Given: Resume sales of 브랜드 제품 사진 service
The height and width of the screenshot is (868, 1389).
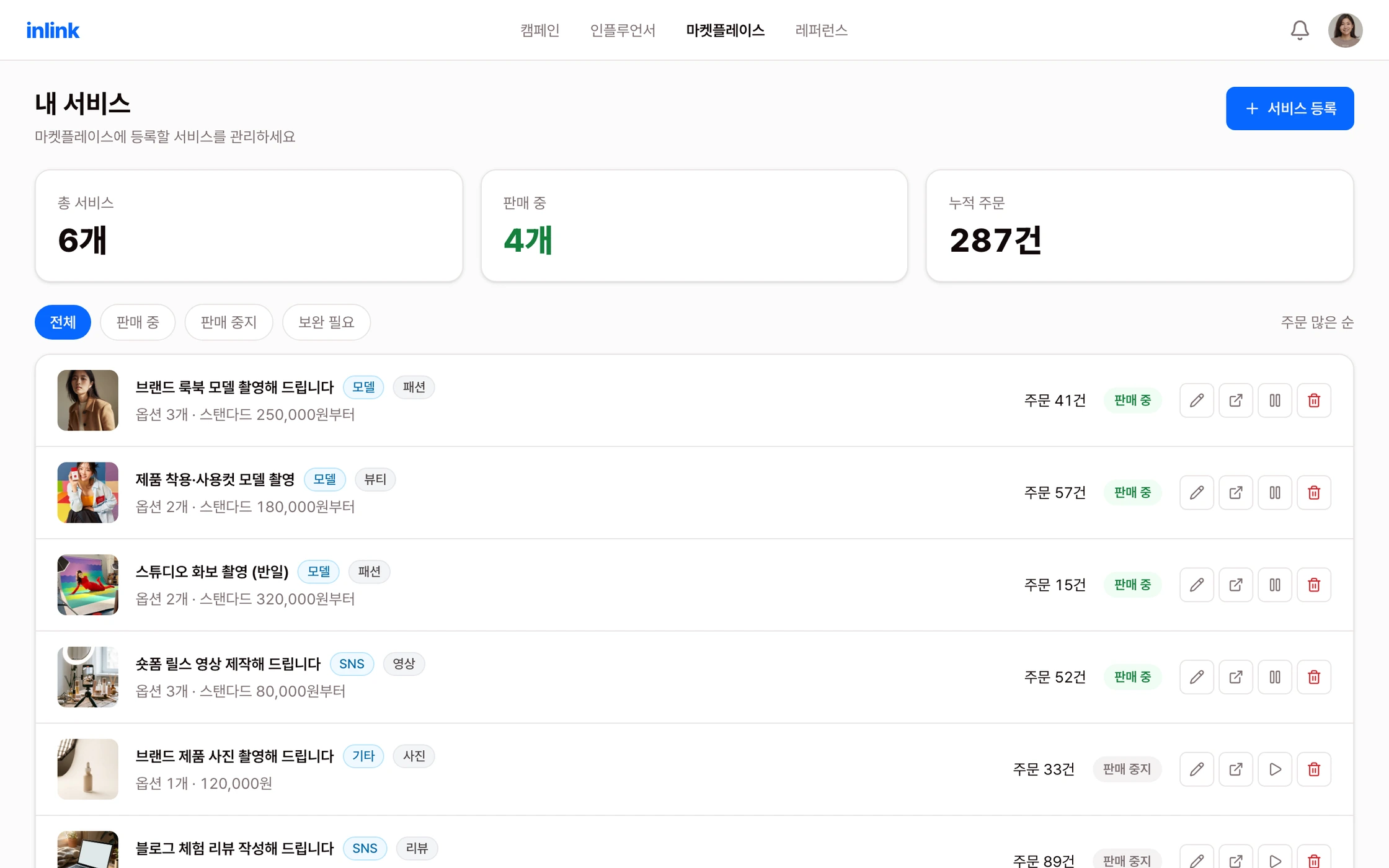Looking at the screenshot, I should pyautogui.click(x=1275, y=769).
